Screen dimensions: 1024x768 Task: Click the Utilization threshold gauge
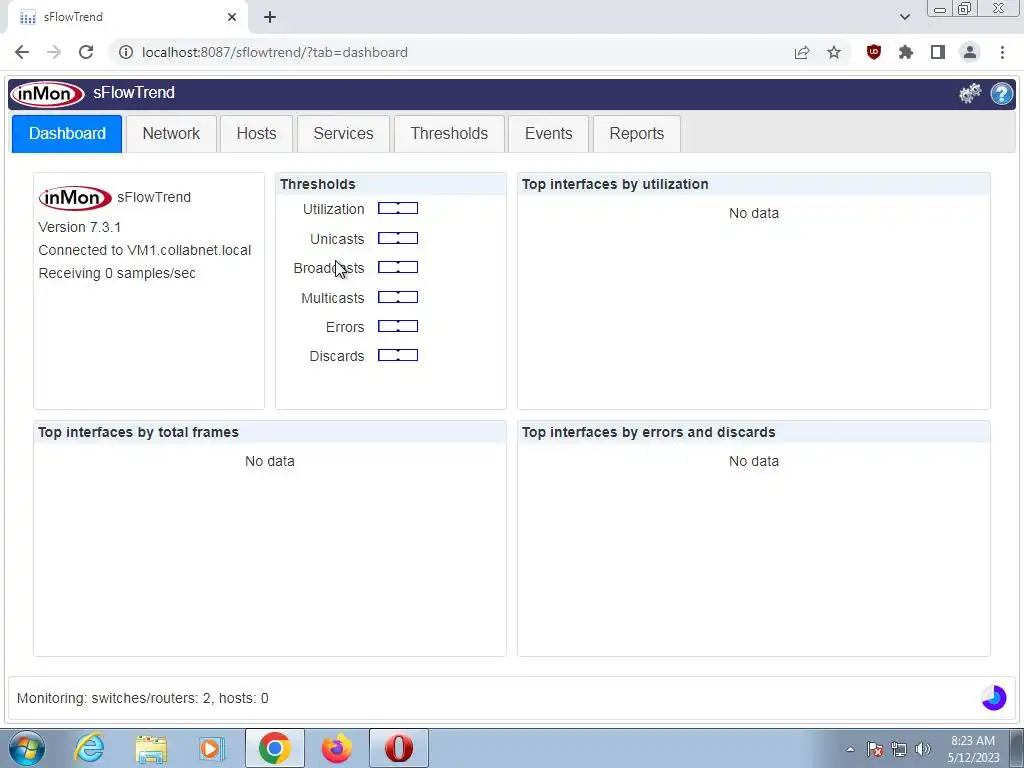[x=398, y=208]
